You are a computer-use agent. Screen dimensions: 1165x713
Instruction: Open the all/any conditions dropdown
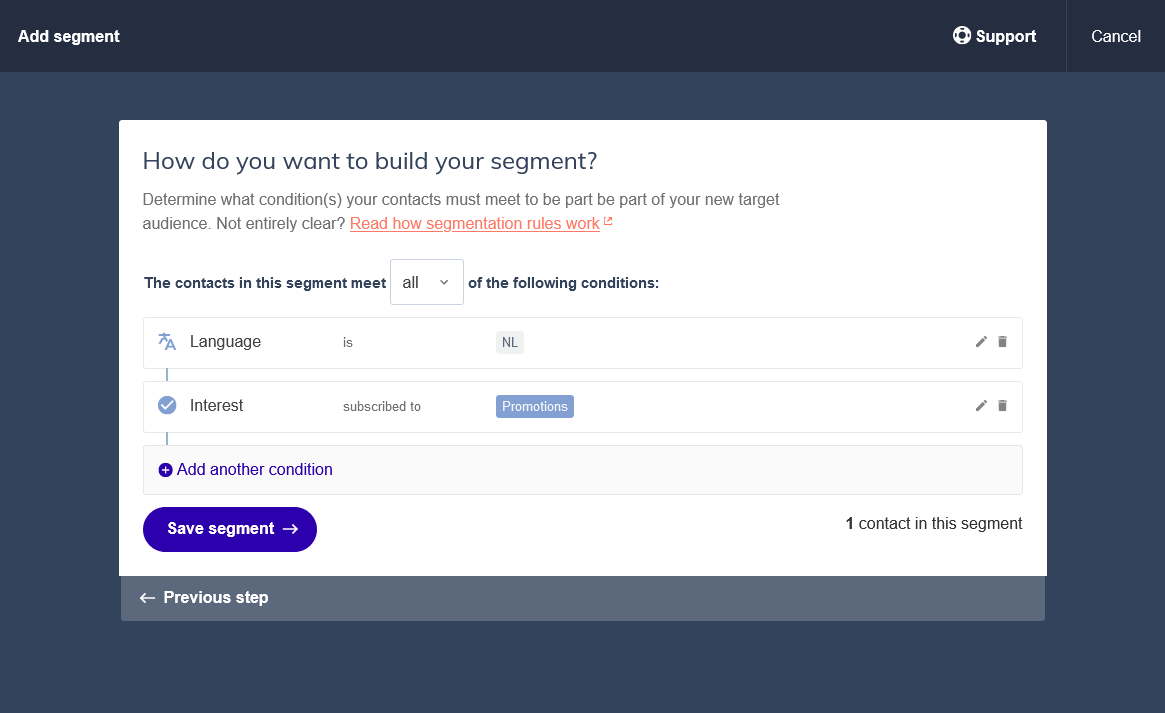coord(426,282)
